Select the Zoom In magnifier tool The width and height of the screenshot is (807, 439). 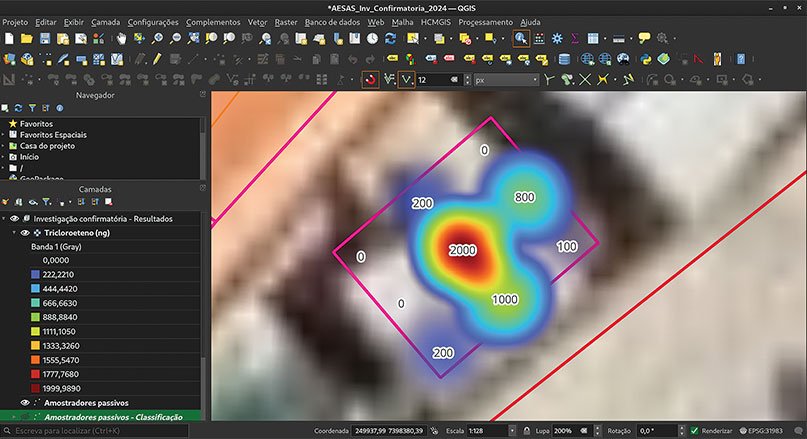pos(157,38)
